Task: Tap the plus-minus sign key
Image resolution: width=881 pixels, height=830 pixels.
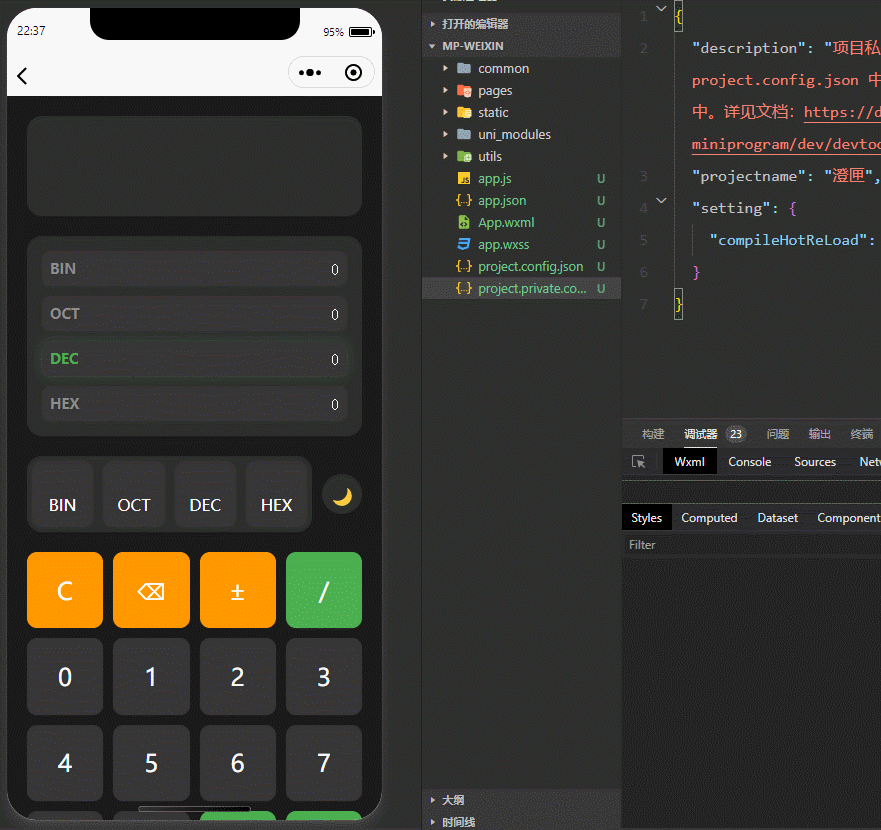Action: point(238,590)
